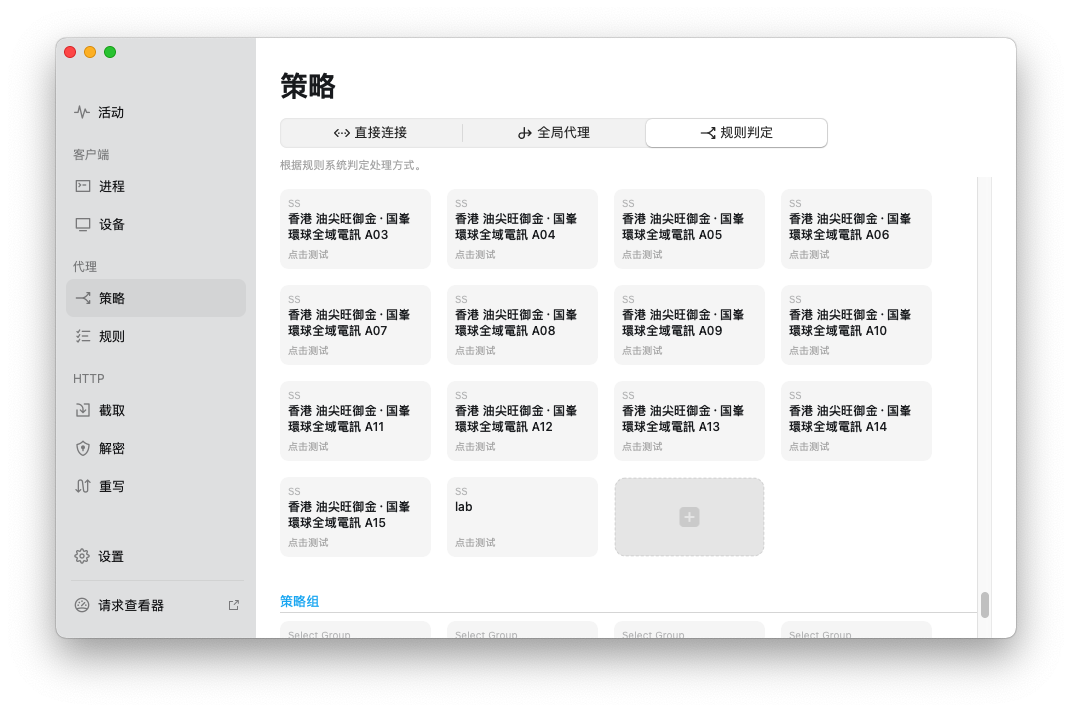
Task: Open the 规则 rules editor
Action: point(111,336)
